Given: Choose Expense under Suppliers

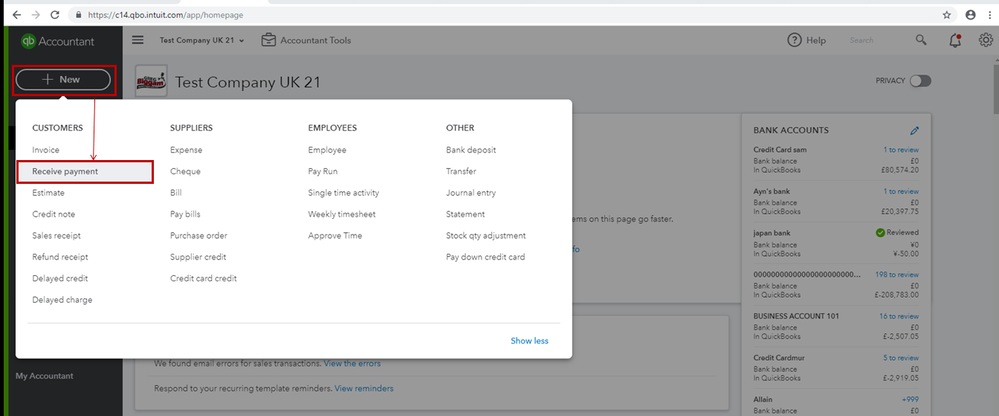Looking at the screenshot, I should tap(186, 150).
